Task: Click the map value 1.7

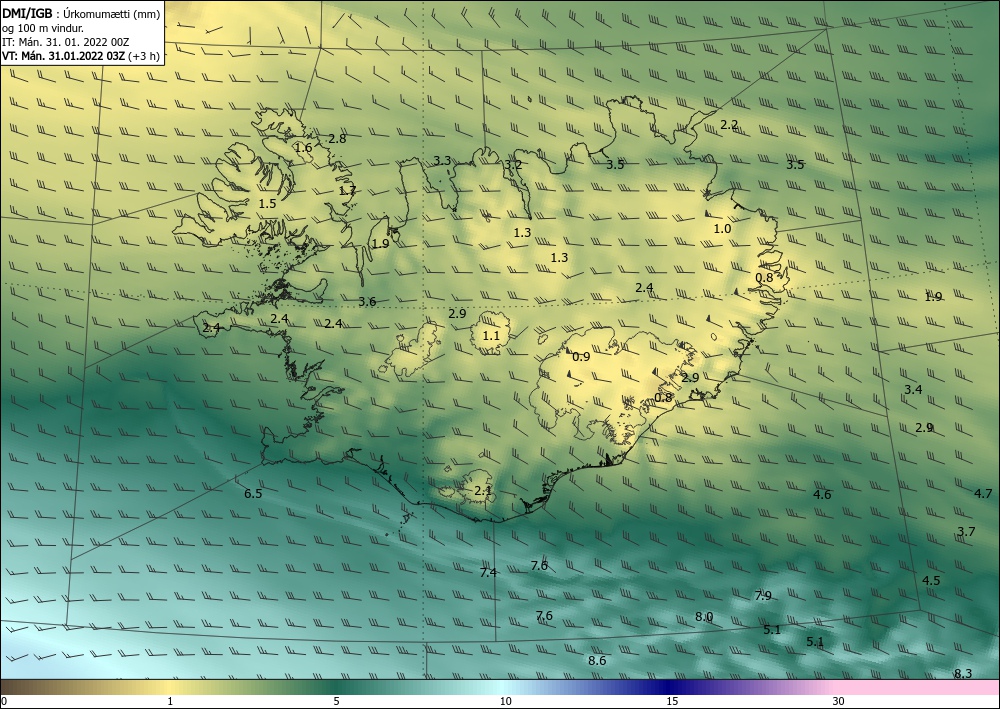Action: point(347,191)
